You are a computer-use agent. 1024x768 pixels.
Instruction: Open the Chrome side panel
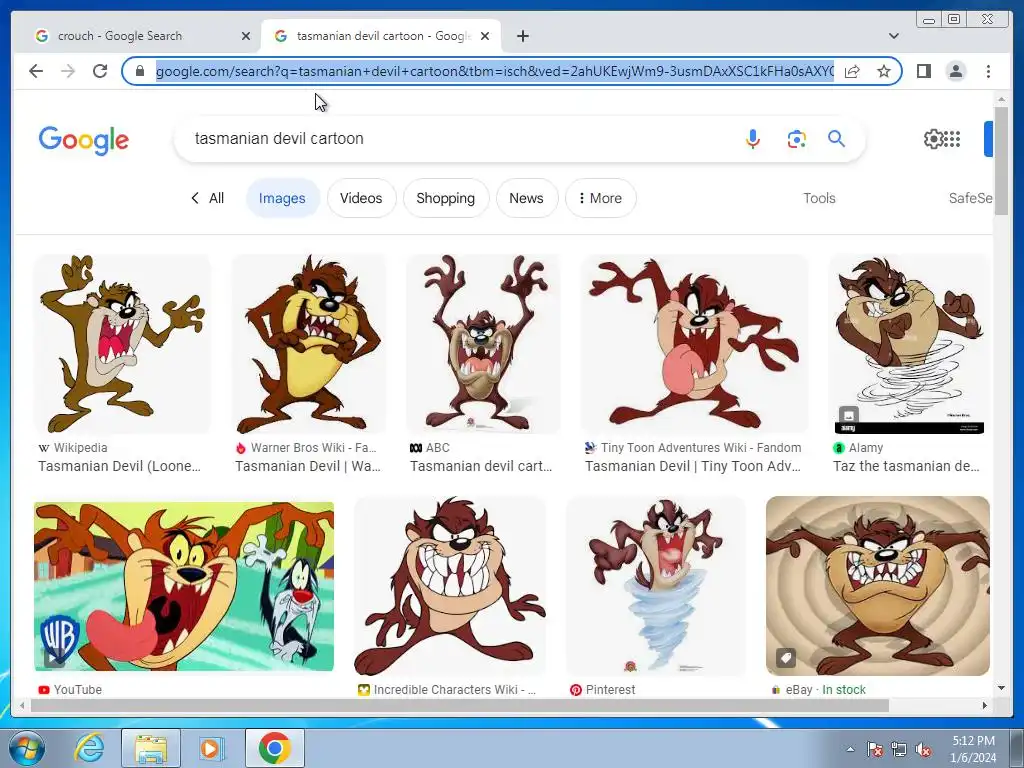click(923, 71)
